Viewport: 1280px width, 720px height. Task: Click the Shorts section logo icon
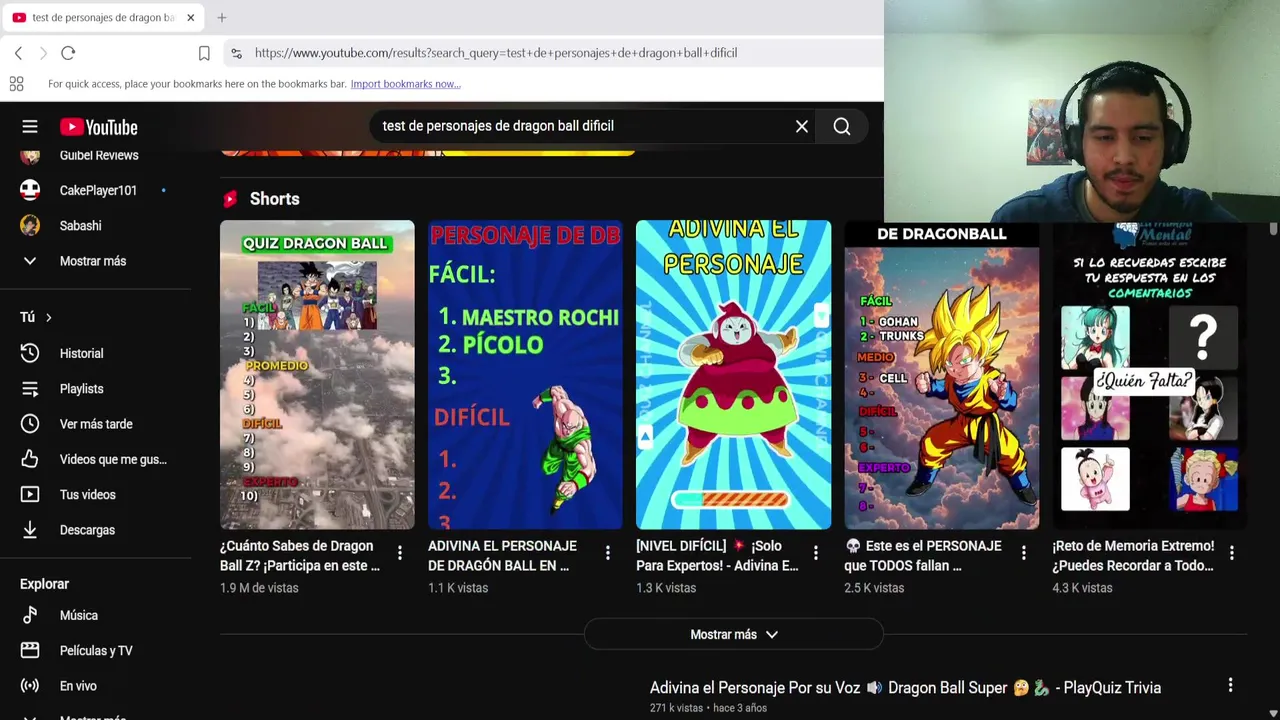tap(230, 199)
